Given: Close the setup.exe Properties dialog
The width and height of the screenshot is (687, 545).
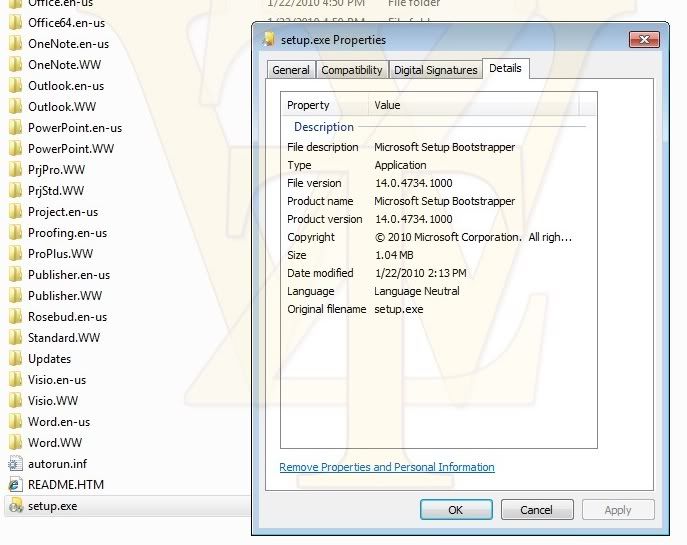Looking at the screenshot, I should pyautogui.click(x=644, y=40).
